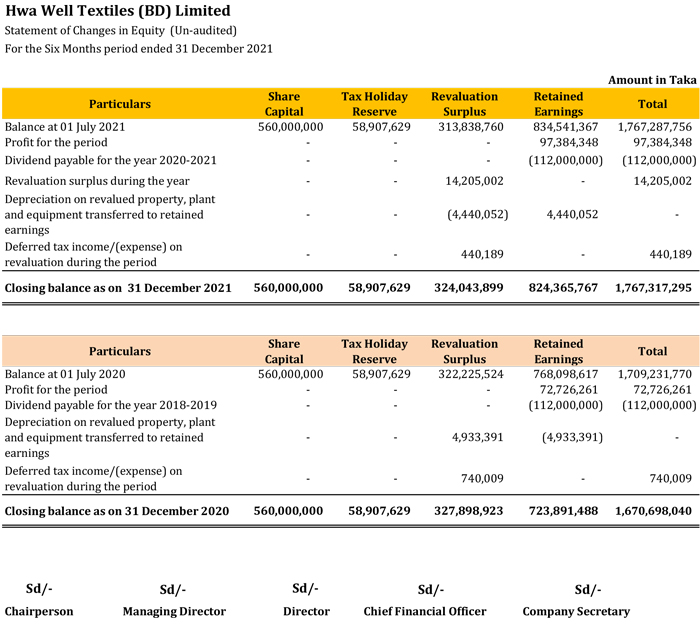Click the Chief Financial Officer signature label

coord(425,611)
